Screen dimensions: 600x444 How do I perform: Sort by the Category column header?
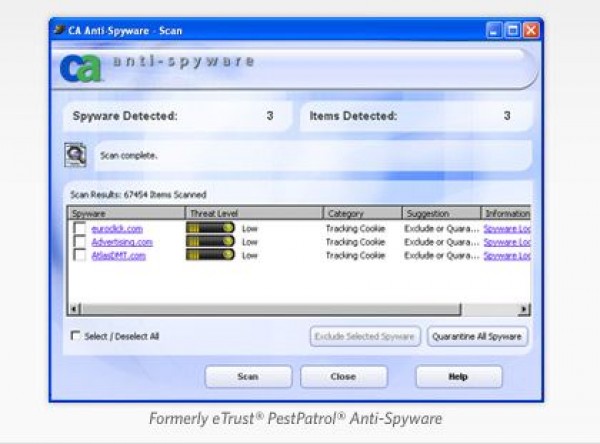click(363, 213)
